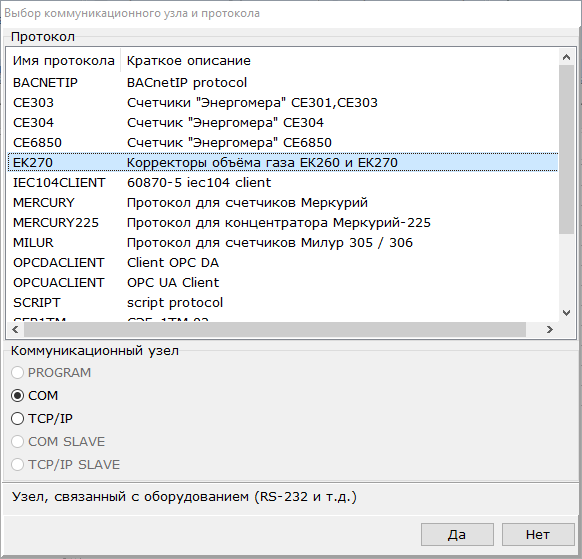Select the OPCDACLIENT protocol row
The image size is (582, 559).
pos(283,263)
